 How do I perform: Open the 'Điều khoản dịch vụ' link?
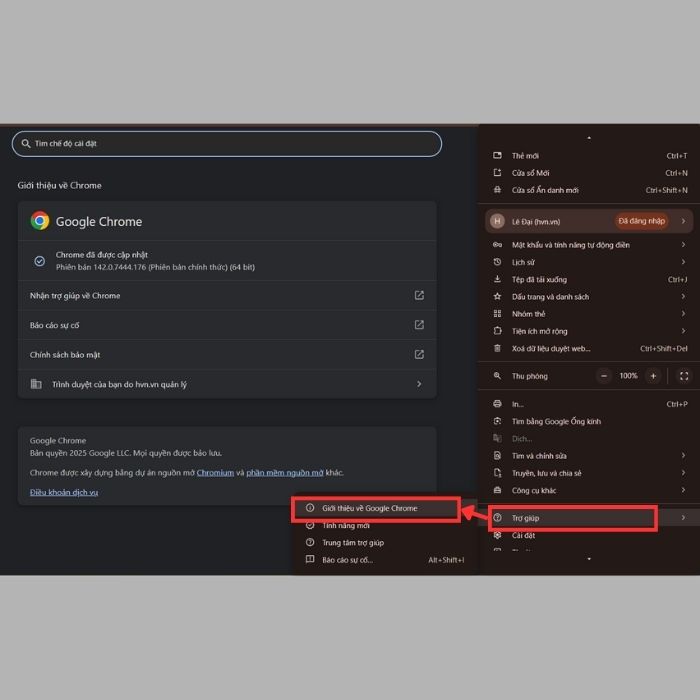click(64, 492)
